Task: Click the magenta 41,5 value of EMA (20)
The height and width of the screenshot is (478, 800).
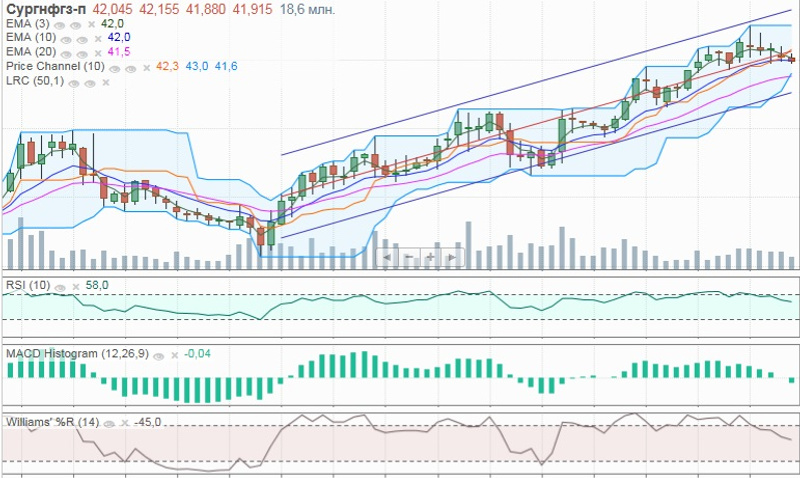Action: (119, 52)
